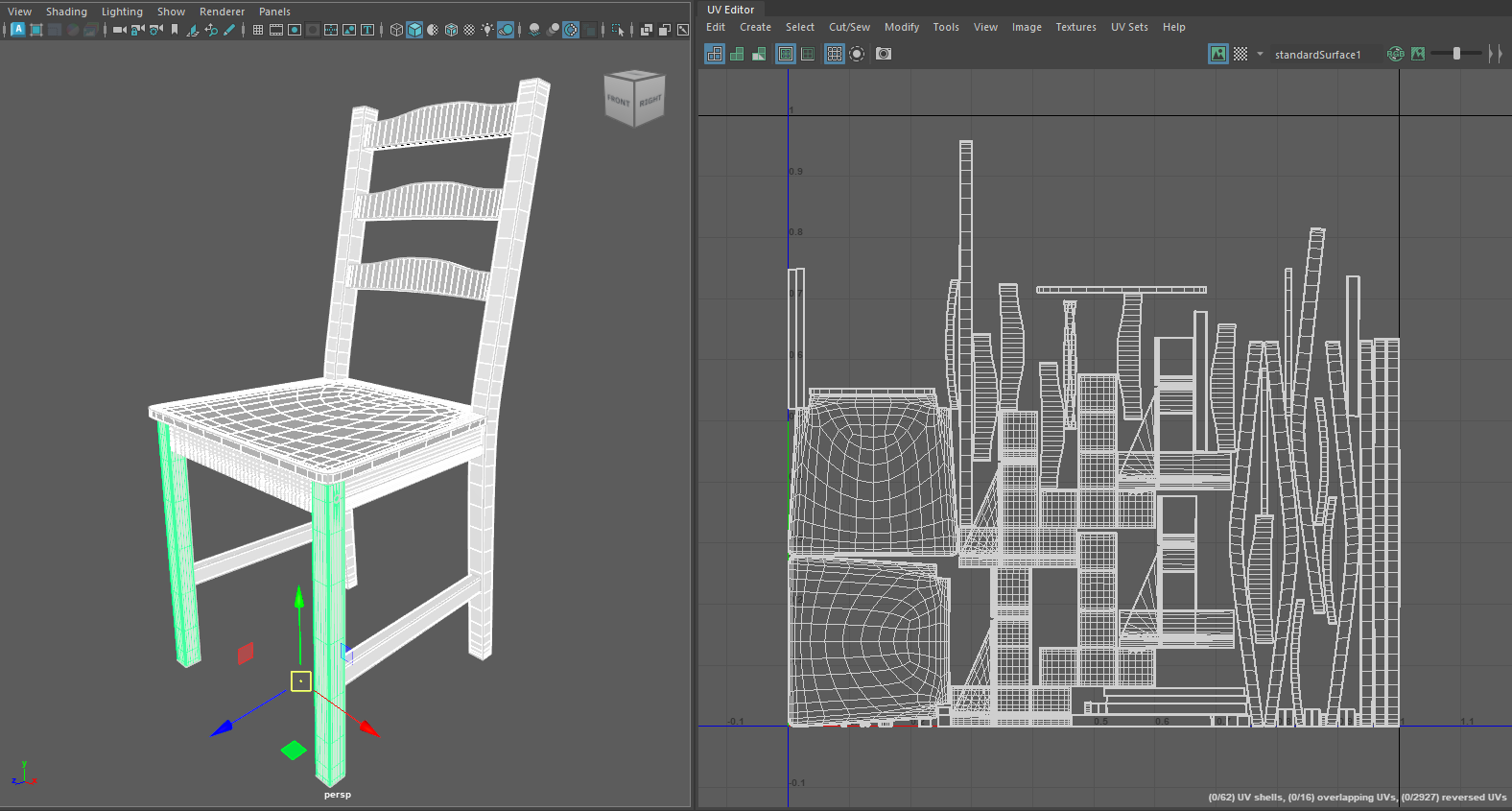Toggle Smooth Shade All cube icon

coord(414,30)
